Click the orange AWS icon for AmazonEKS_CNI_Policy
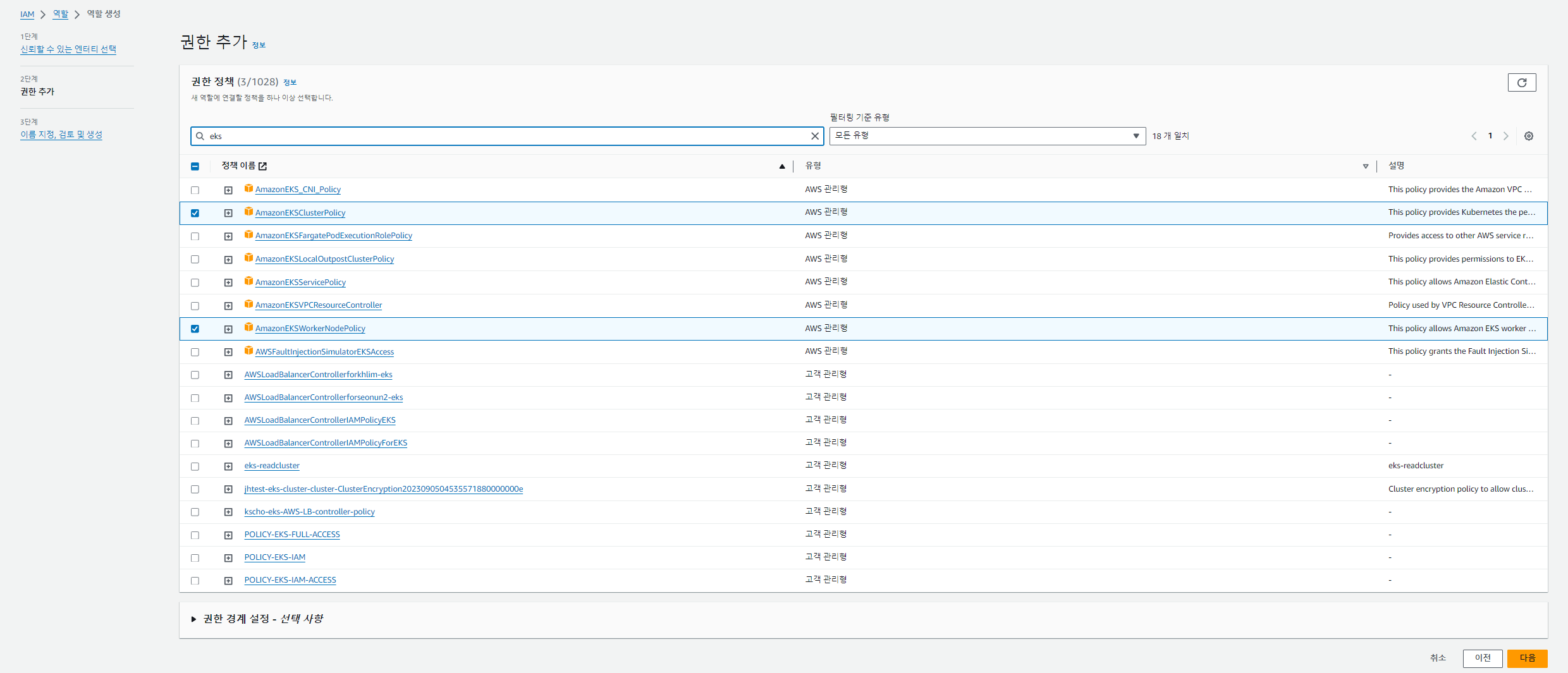1568x673 pixels. pos(249,188)
